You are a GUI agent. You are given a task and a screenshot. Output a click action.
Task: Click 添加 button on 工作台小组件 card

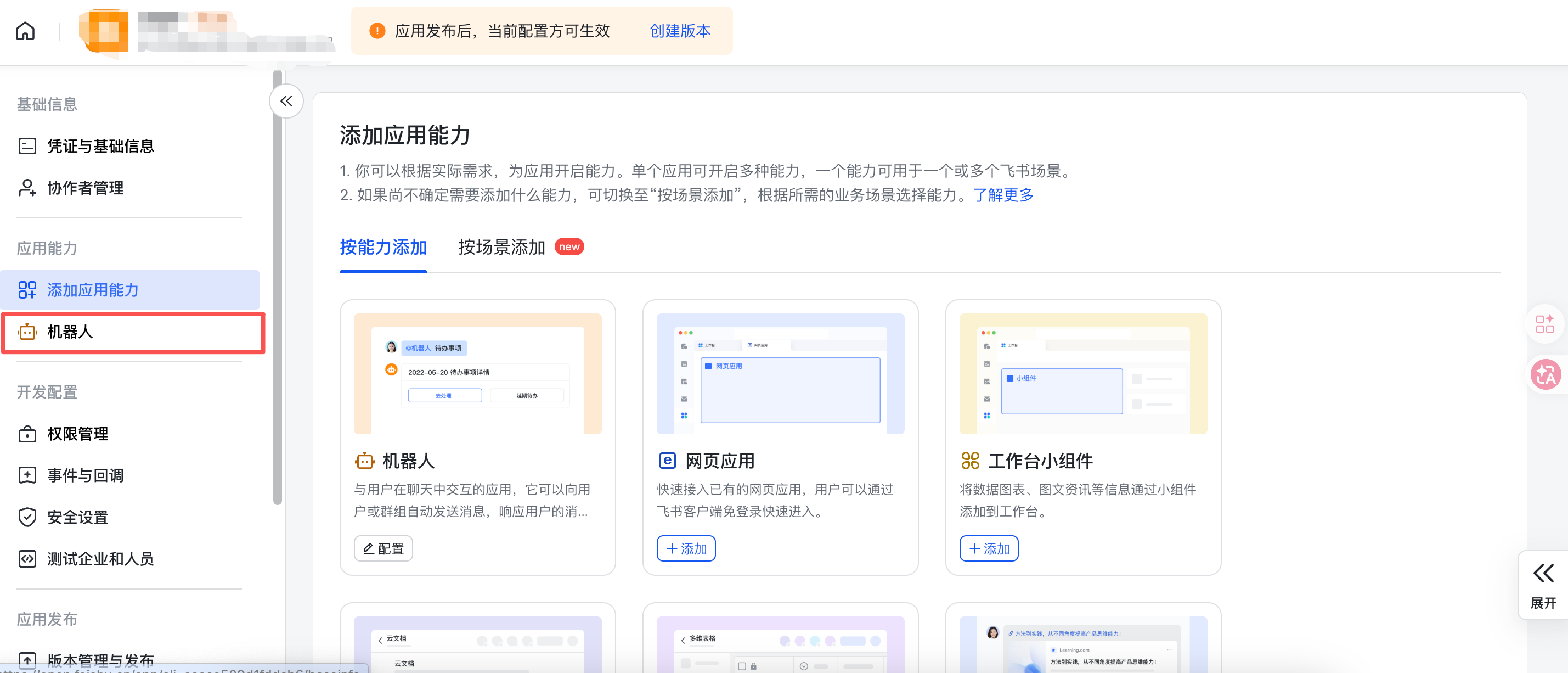pos(989,548)
